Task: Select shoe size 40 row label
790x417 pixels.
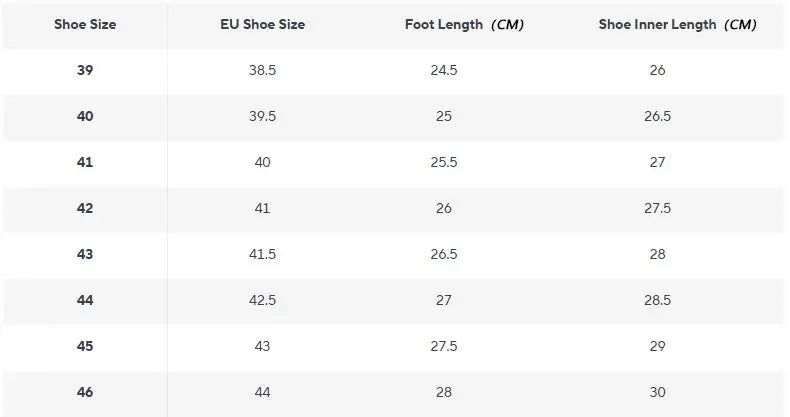Action: point(85,116)
